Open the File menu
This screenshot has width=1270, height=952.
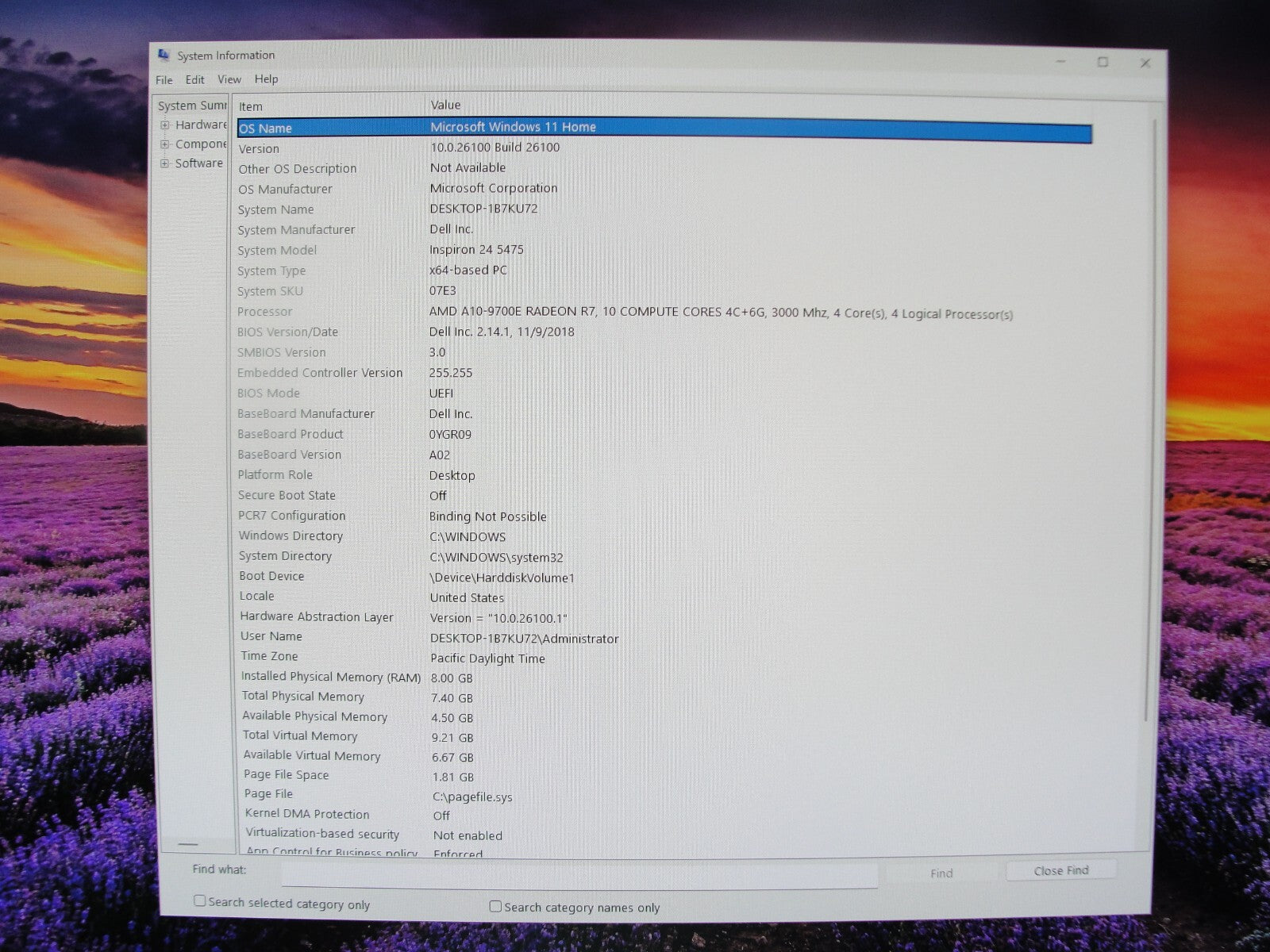tap(164, 80)
